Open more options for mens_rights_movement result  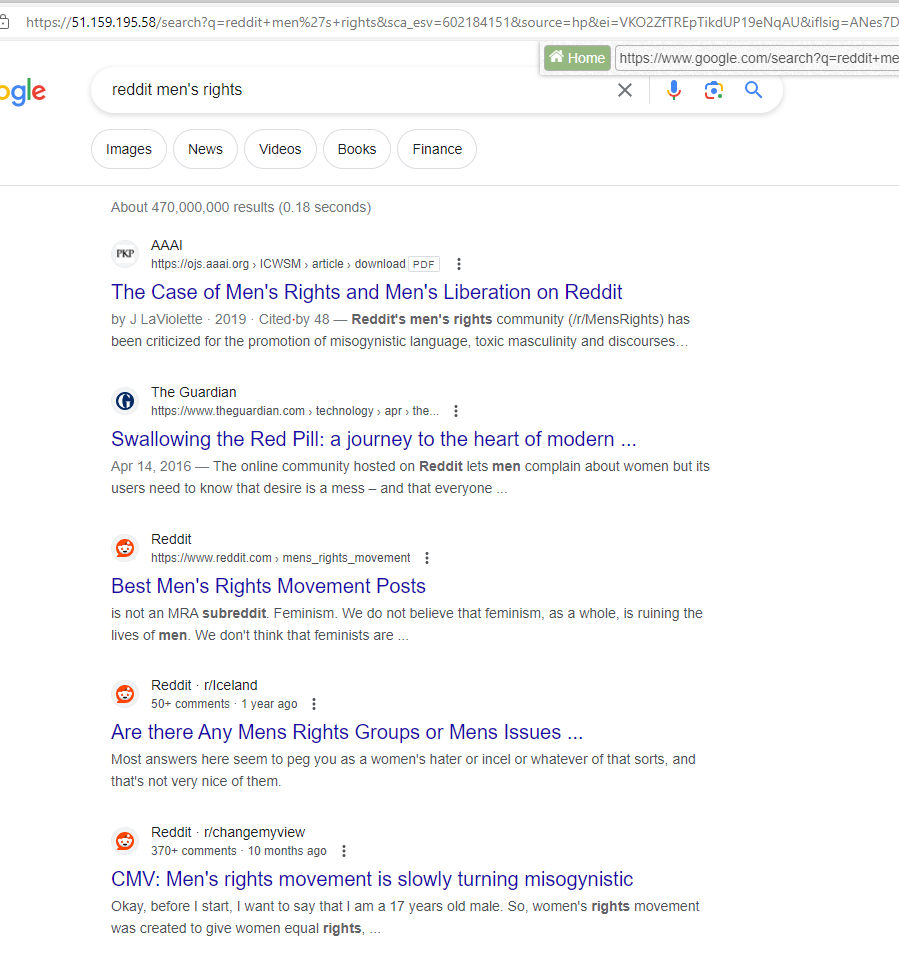click(x=427, y=558)
